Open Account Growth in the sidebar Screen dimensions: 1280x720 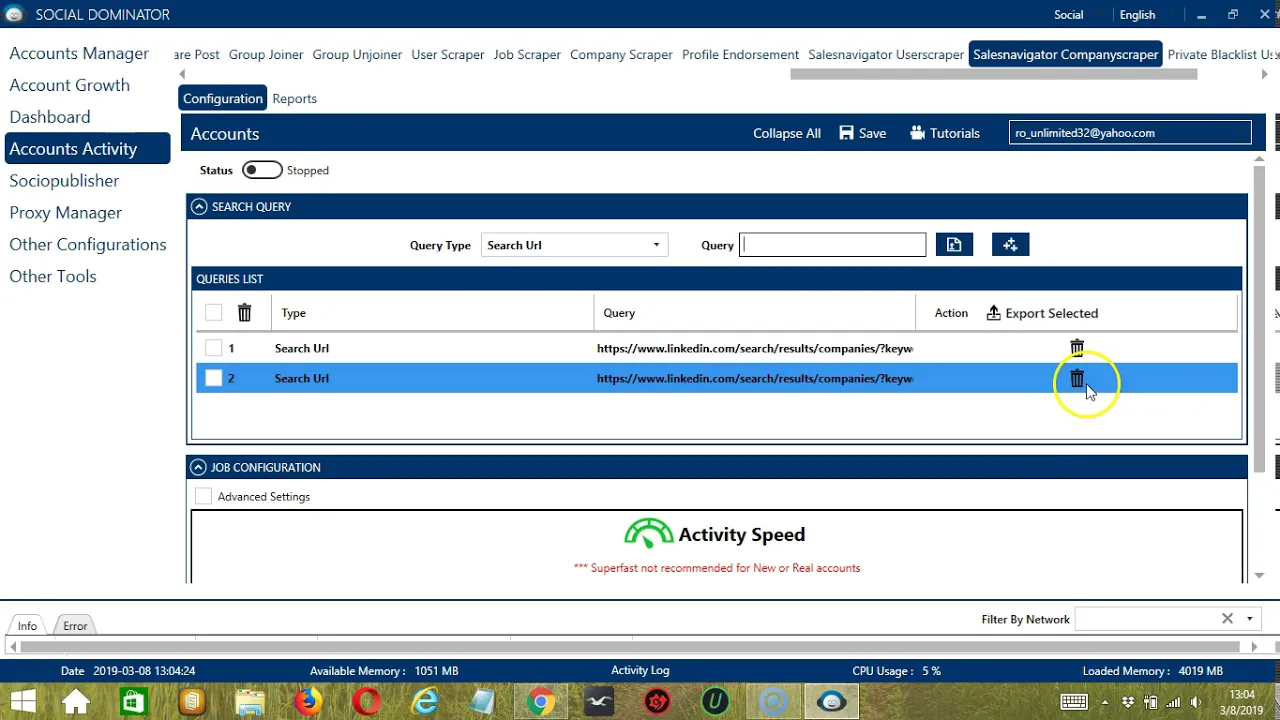click(69, 85)
